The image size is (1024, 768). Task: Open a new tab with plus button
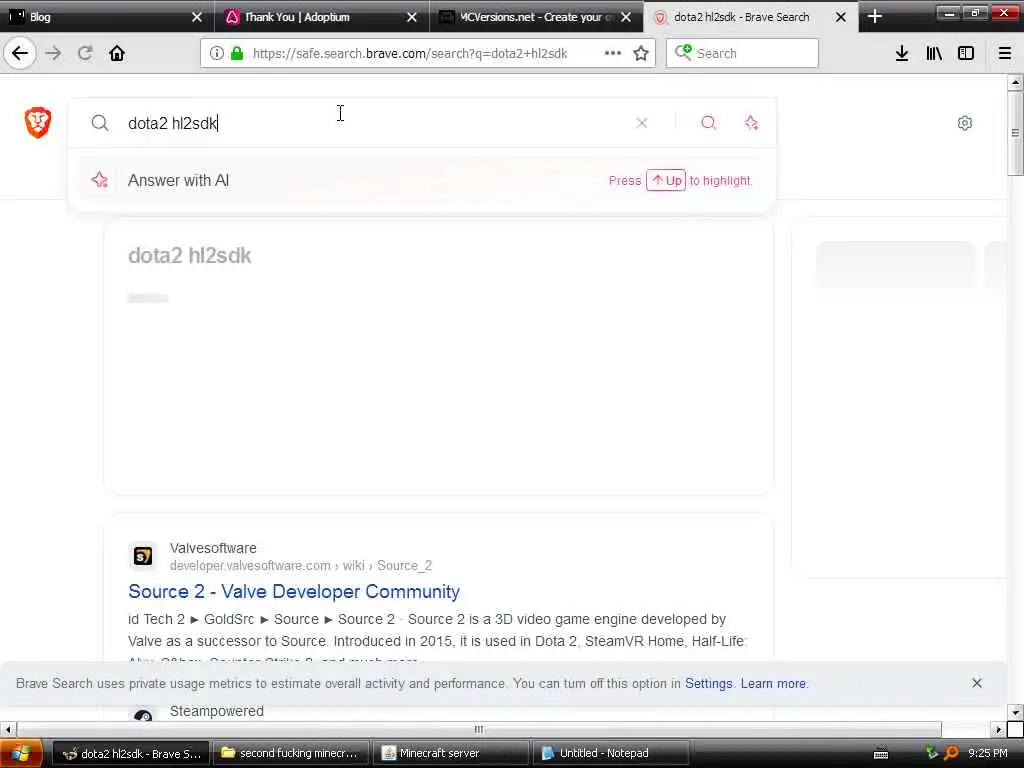[875, 16]
